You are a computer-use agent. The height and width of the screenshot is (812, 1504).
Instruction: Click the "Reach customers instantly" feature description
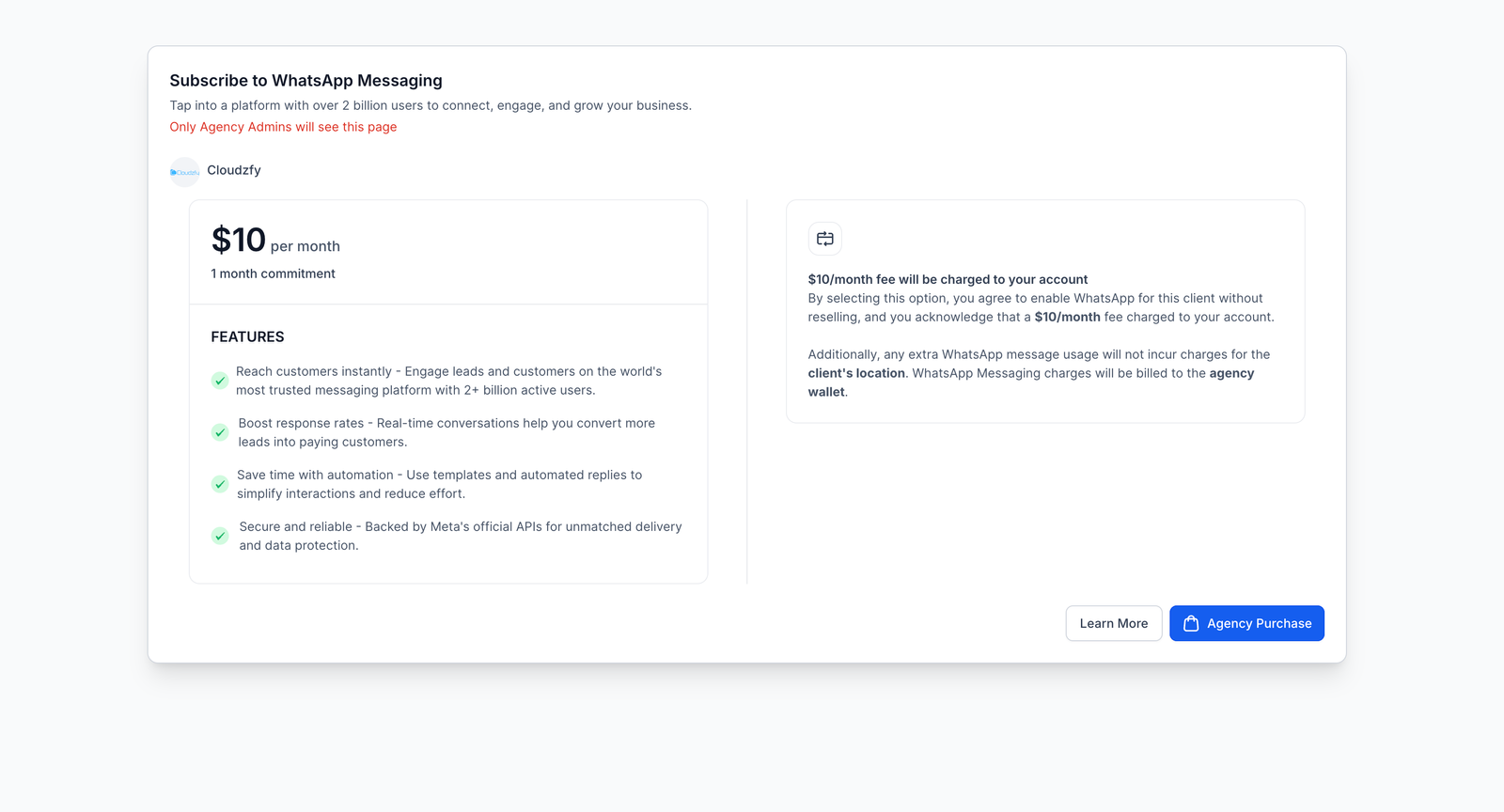(x=448, y=381)
